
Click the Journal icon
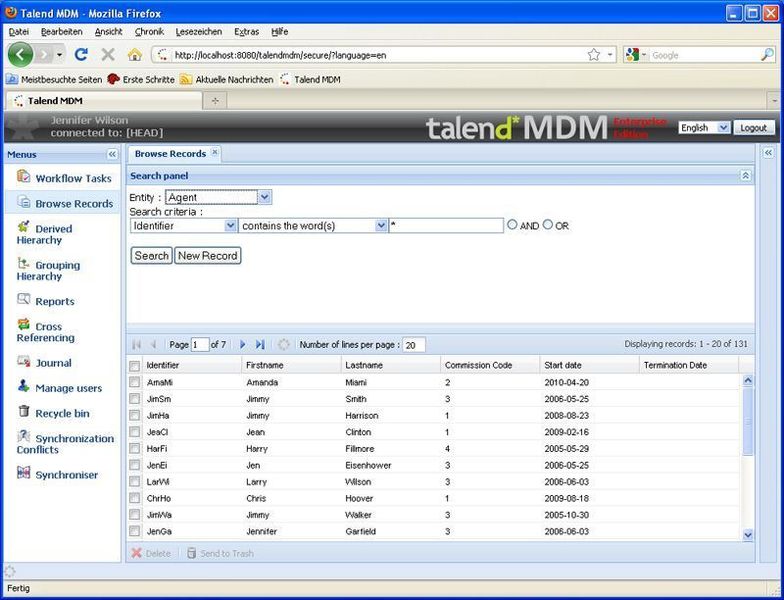point(24,360)
